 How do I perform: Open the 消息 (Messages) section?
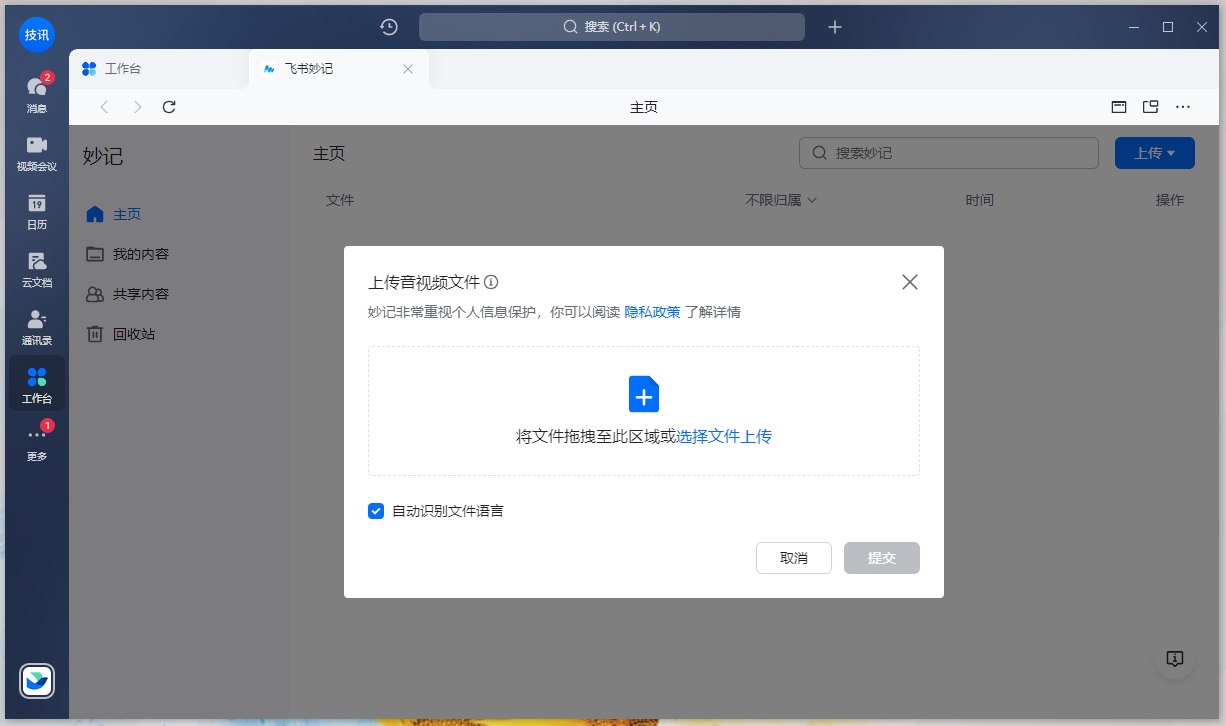pyautogui.click(x=36, y=90)
